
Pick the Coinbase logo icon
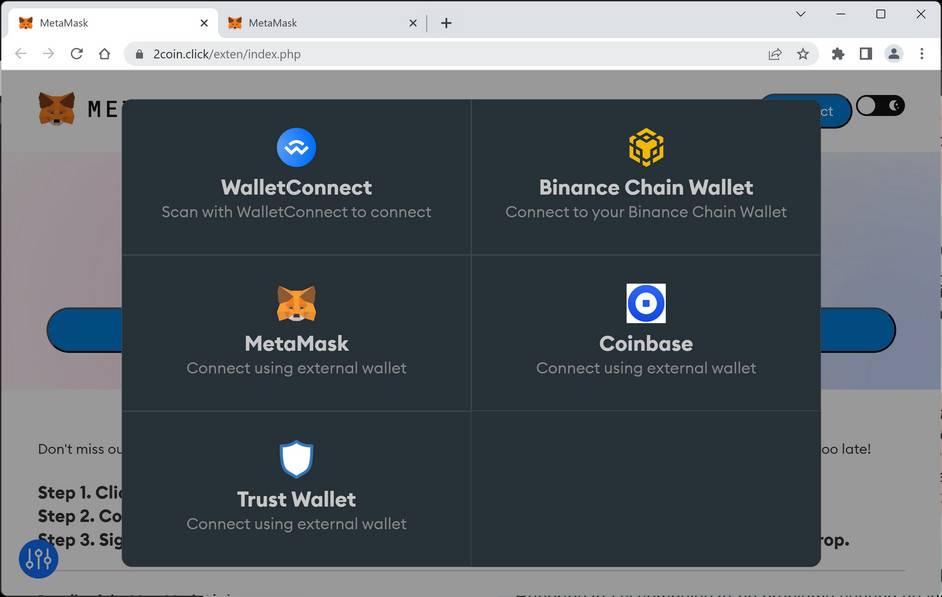click(646, 303)
